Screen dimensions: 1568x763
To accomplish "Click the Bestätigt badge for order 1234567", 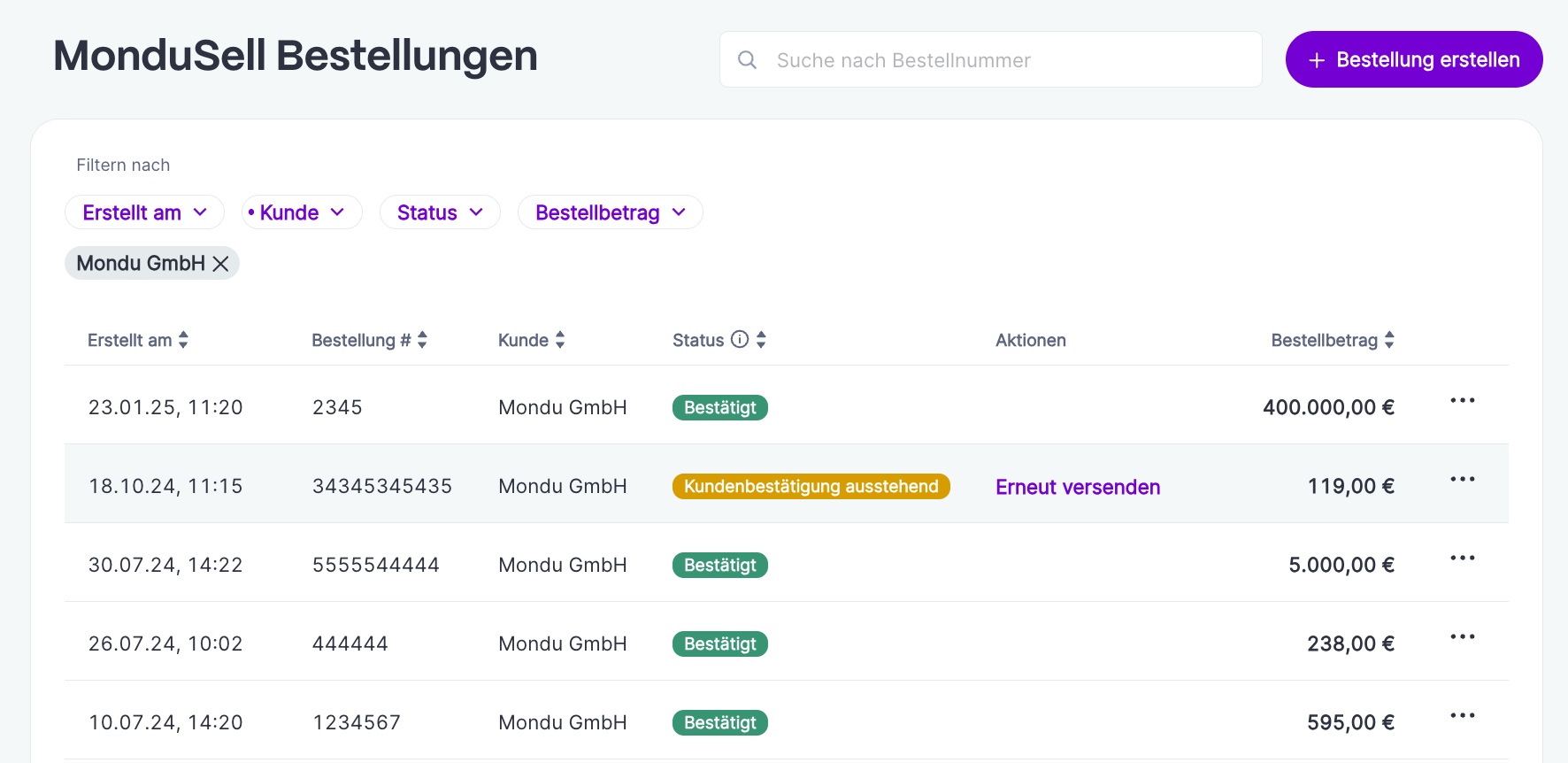I will point(720,723).
